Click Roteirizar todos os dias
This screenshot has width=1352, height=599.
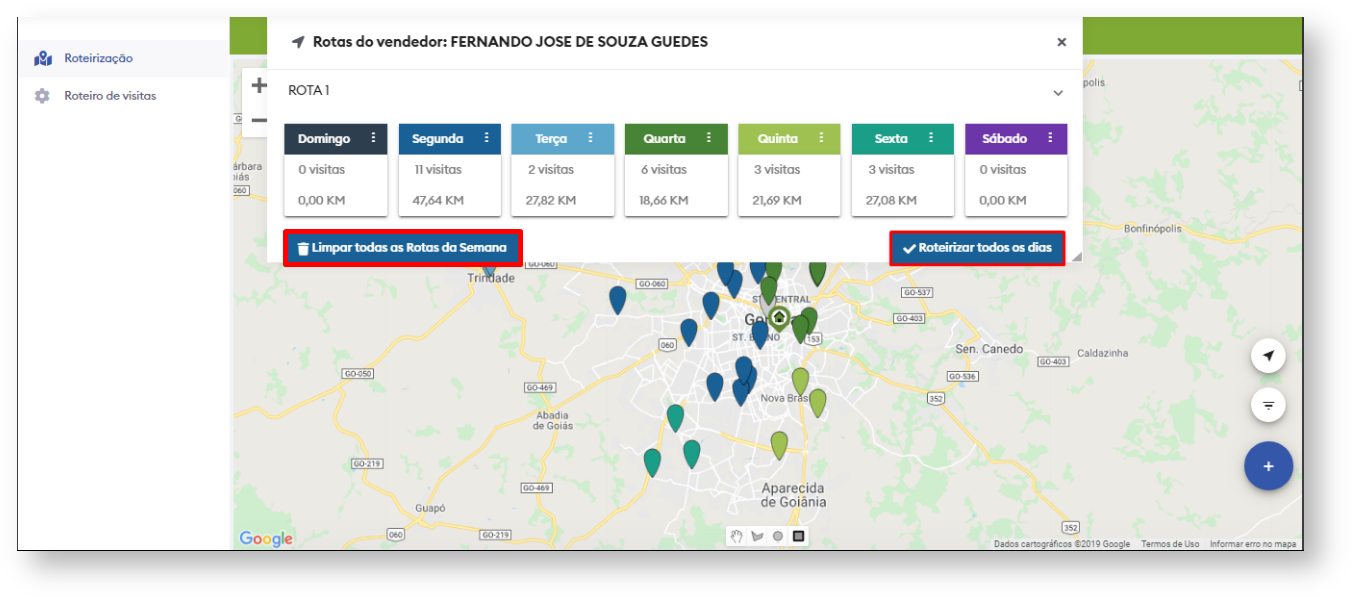977,248
